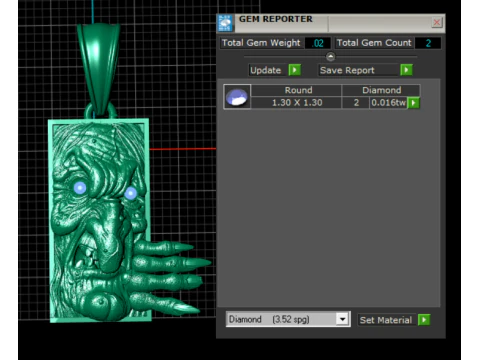Click the Gem Reporter logo icon
480x360 pixels.
(225, 23)
